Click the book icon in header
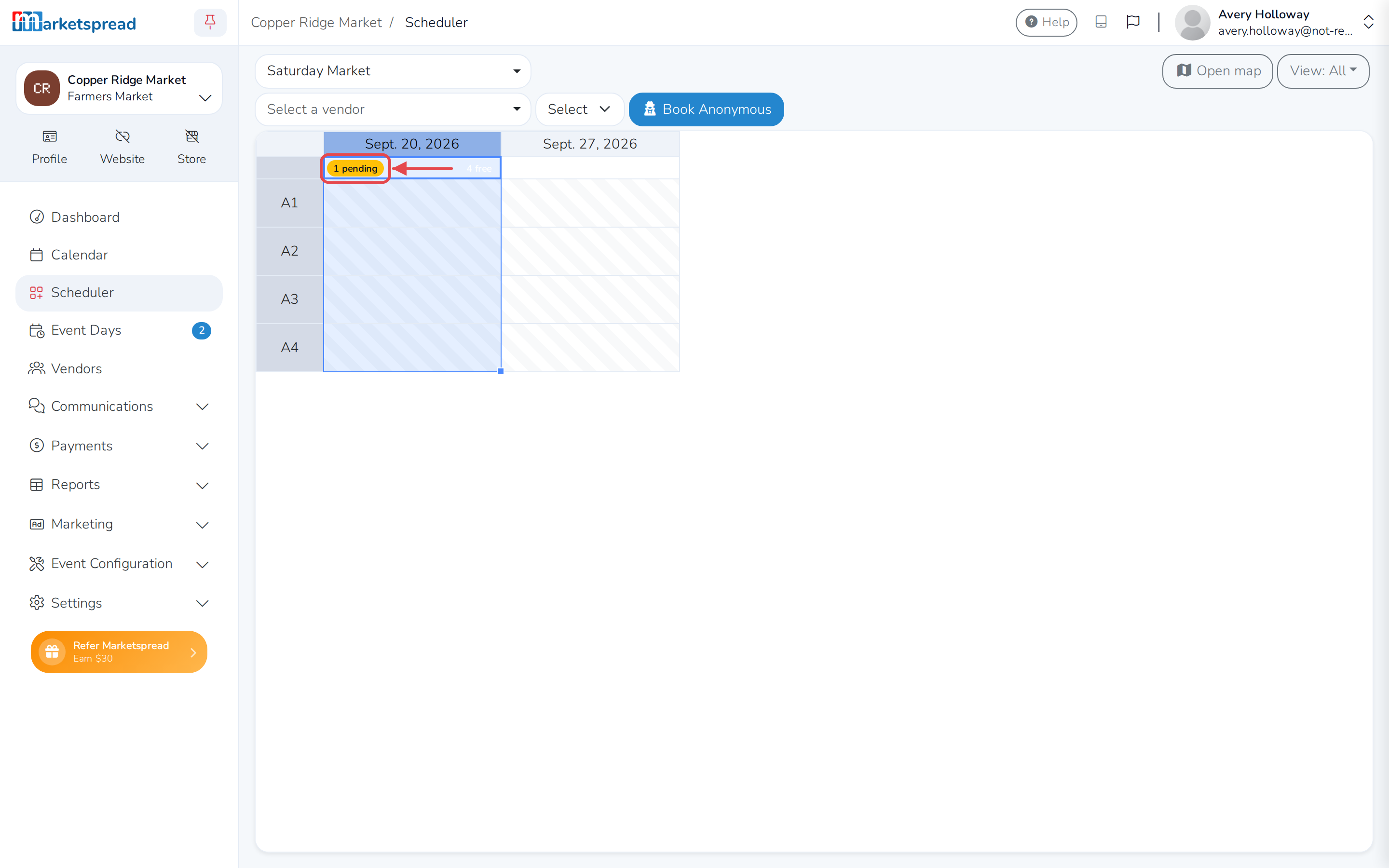 pyautogui.click(x=1101, y=22)
